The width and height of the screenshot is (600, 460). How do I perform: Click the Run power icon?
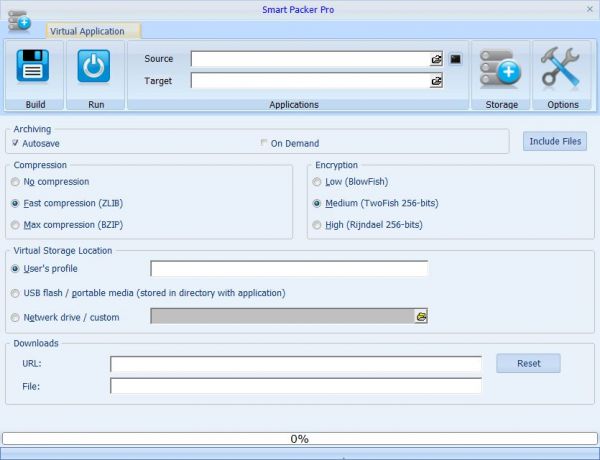tap(95, 68)
